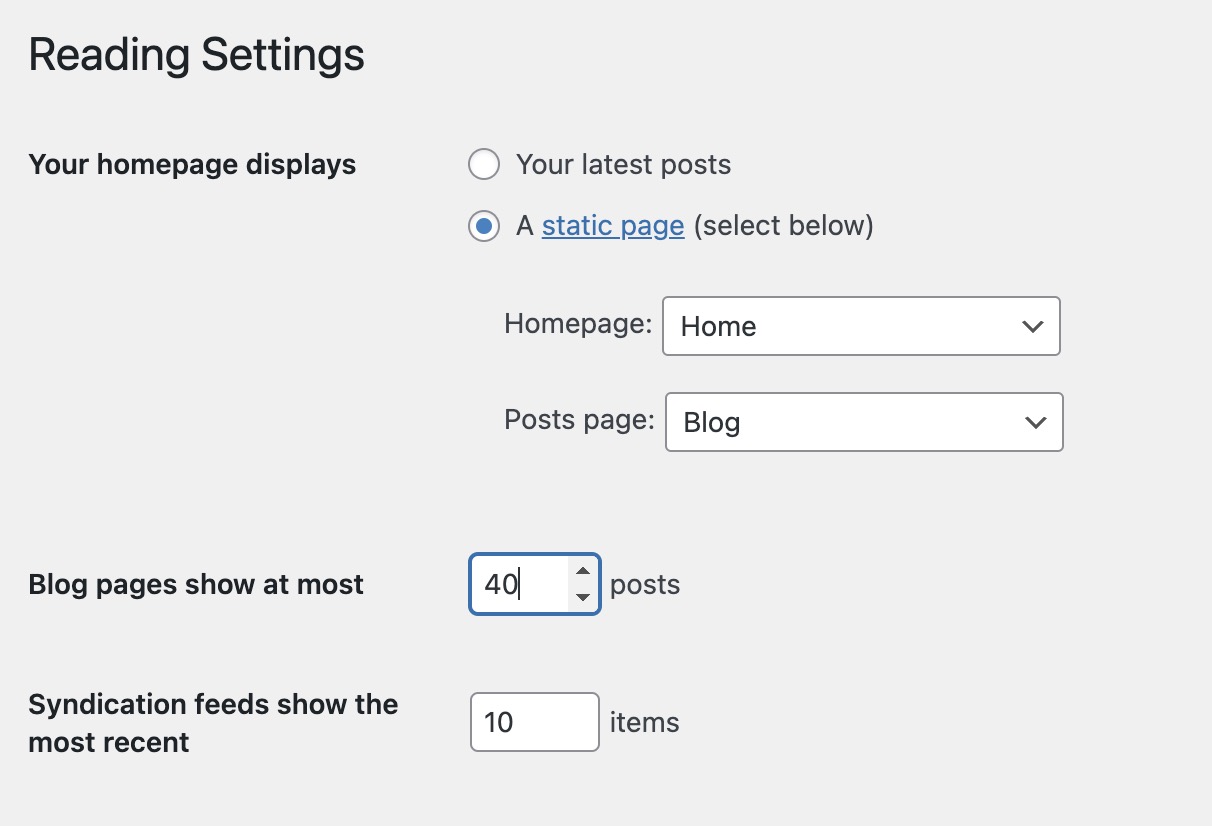Click the "Your homepage displays" row heading
This screenshot has width=1212, height=826.
[192, 164]
